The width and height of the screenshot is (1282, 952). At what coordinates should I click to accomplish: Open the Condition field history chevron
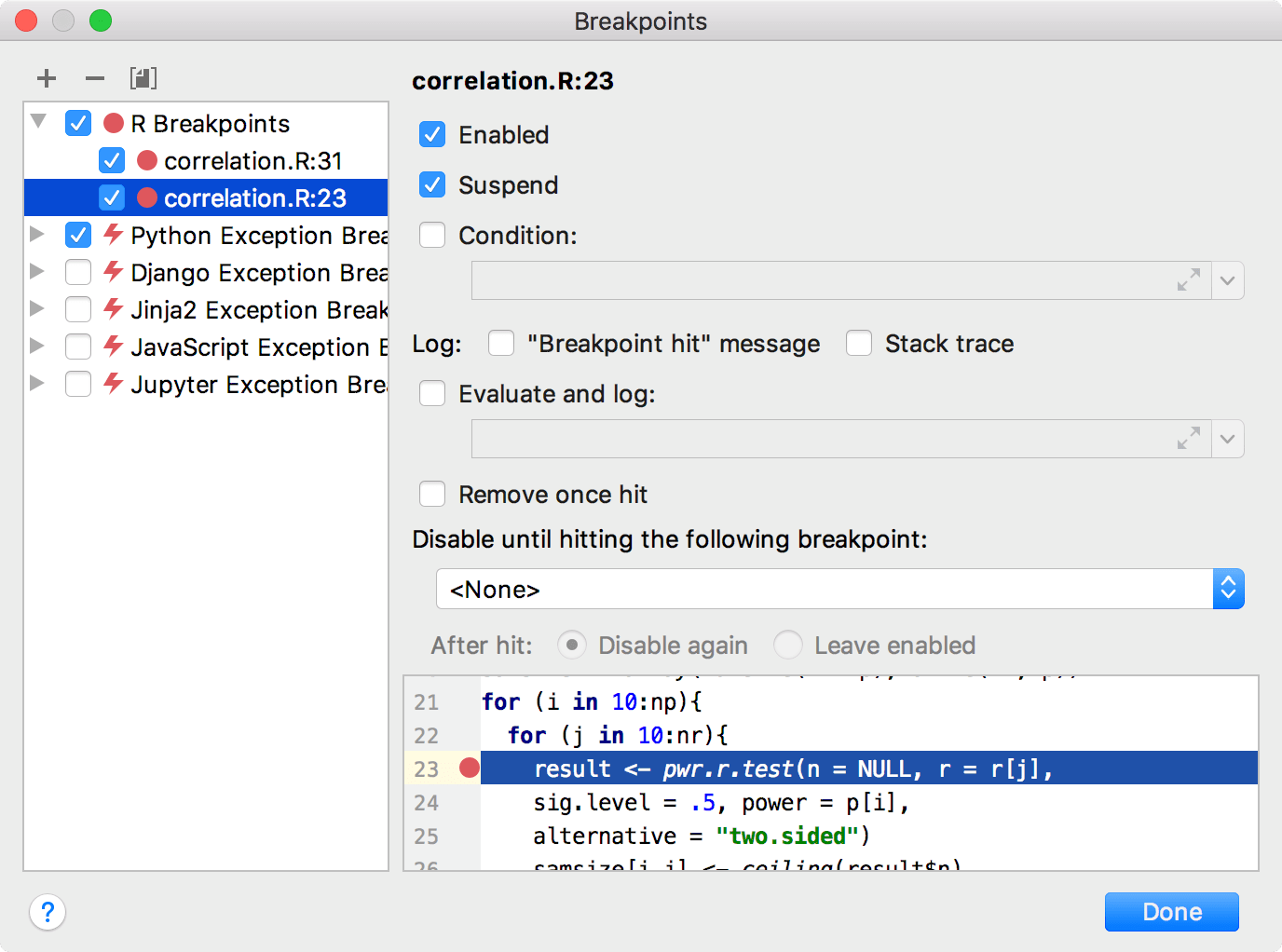pos(1228,279)
